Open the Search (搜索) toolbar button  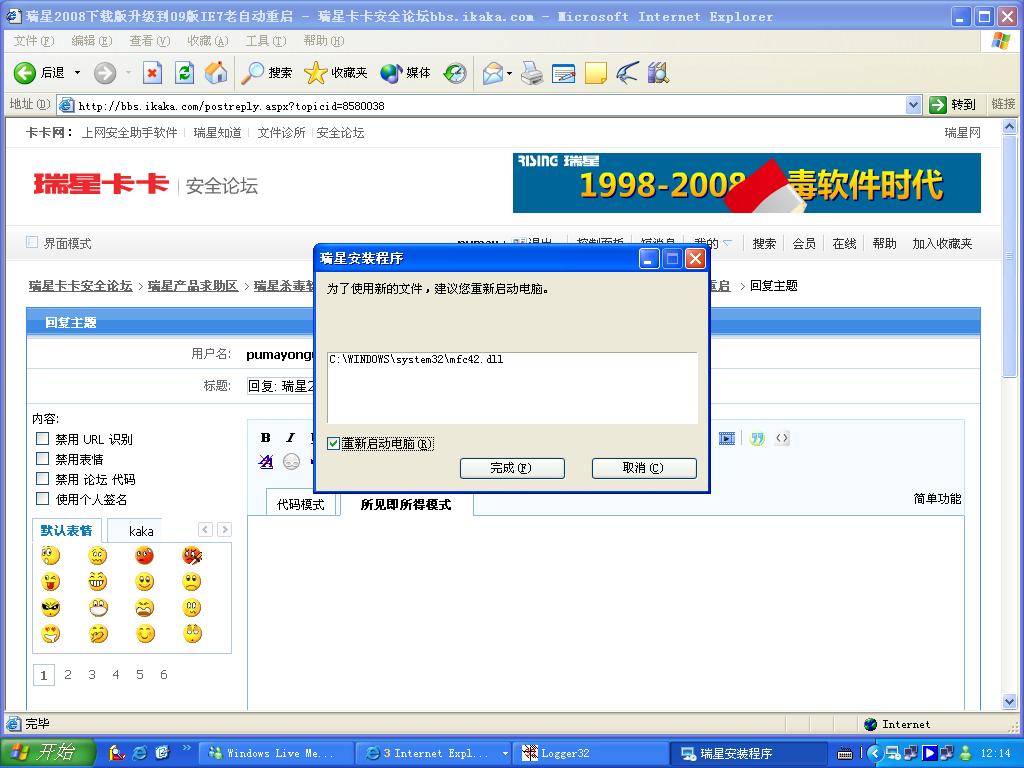pyautogui.click(x=266, y=72)
